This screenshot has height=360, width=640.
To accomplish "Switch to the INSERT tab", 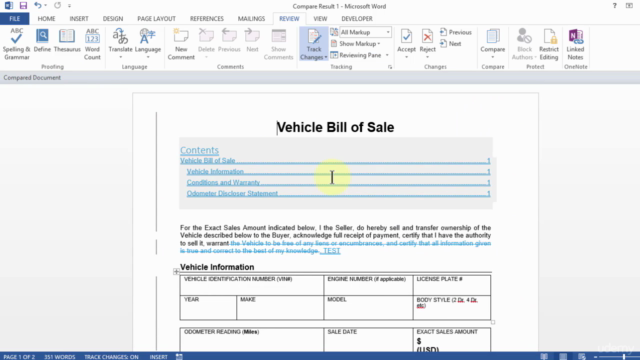I will pyautogui.click(x=79, y=19).
